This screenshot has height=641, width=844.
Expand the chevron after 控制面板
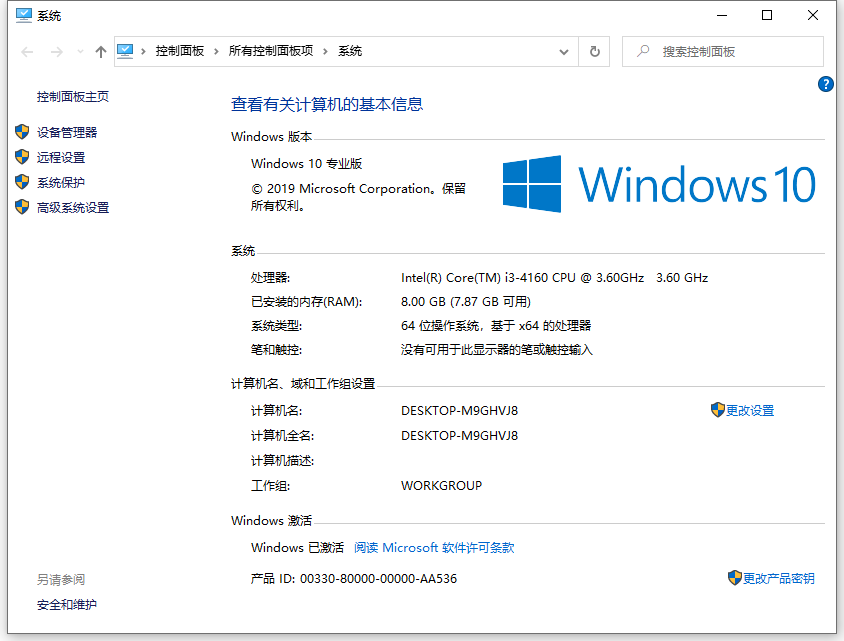point(216,52)
